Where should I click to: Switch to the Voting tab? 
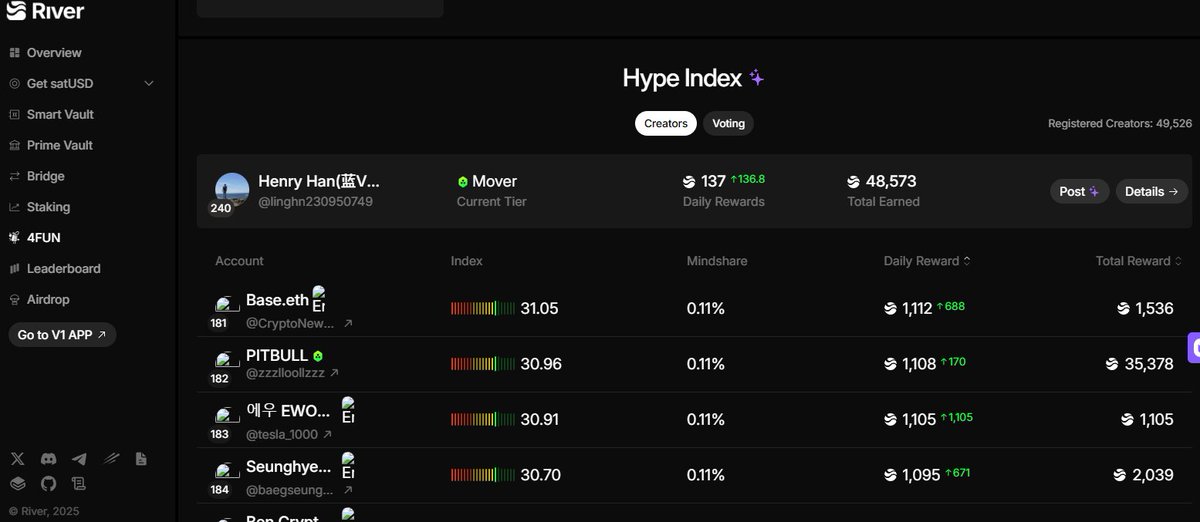(728, 124)
